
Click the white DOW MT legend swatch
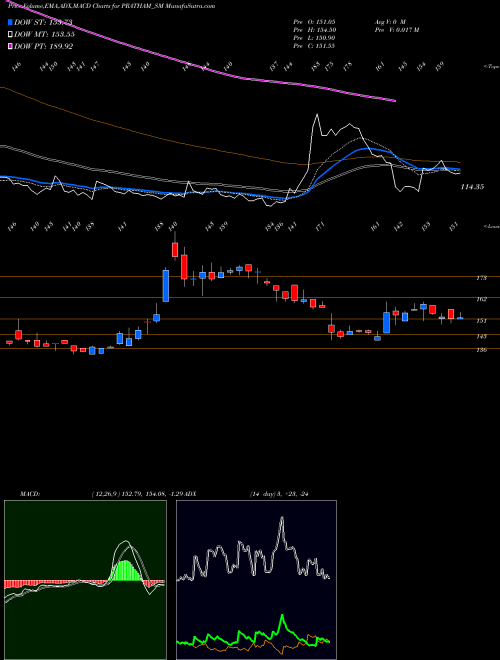coord(10,34)
